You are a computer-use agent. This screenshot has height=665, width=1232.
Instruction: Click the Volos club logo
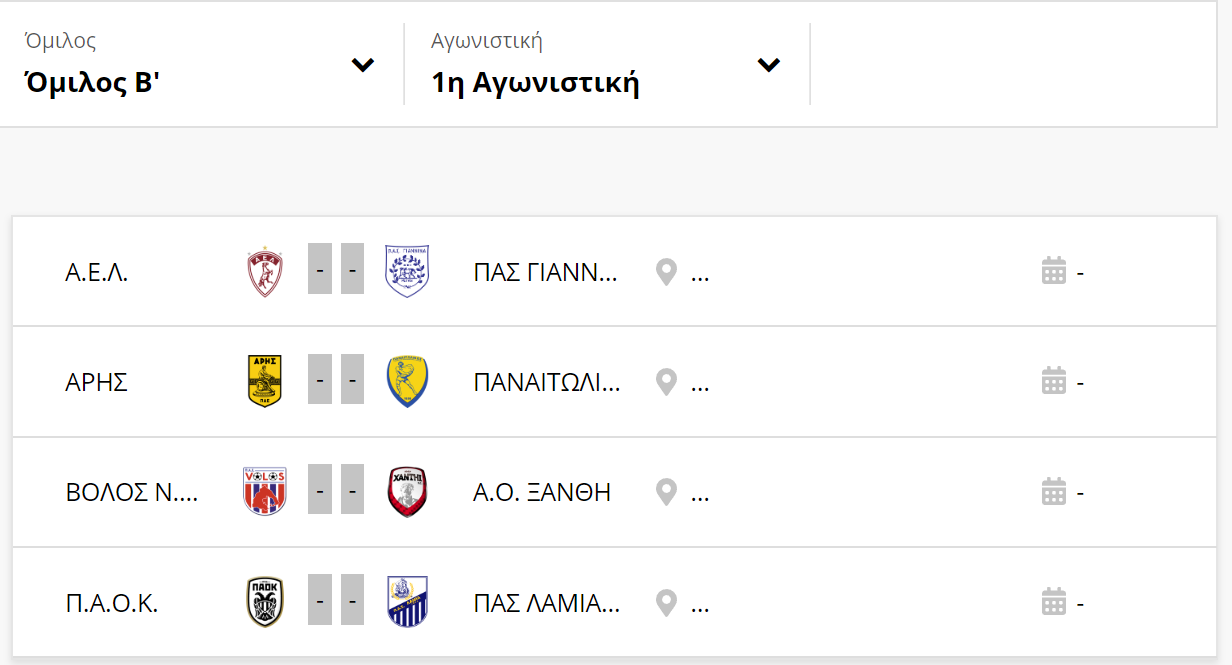click(265, 492)
